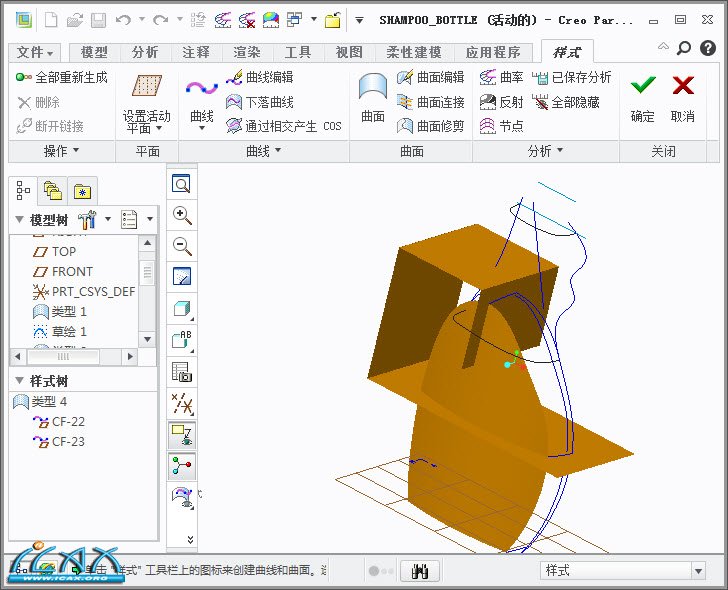Click 全部重新生成 button
This screenshot has width=728, height=590.
point(62,77)
